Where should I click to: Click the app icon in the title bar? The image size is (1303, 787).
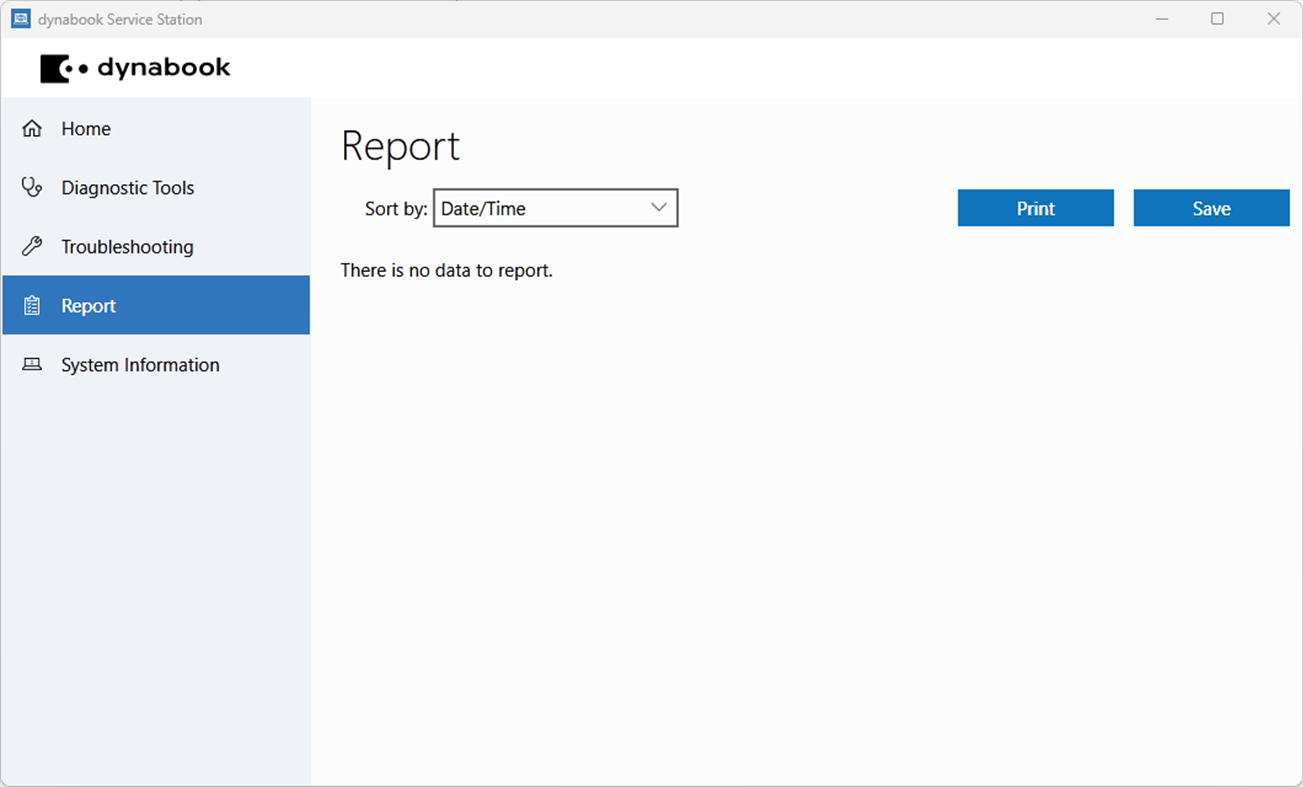coord(20,18)
